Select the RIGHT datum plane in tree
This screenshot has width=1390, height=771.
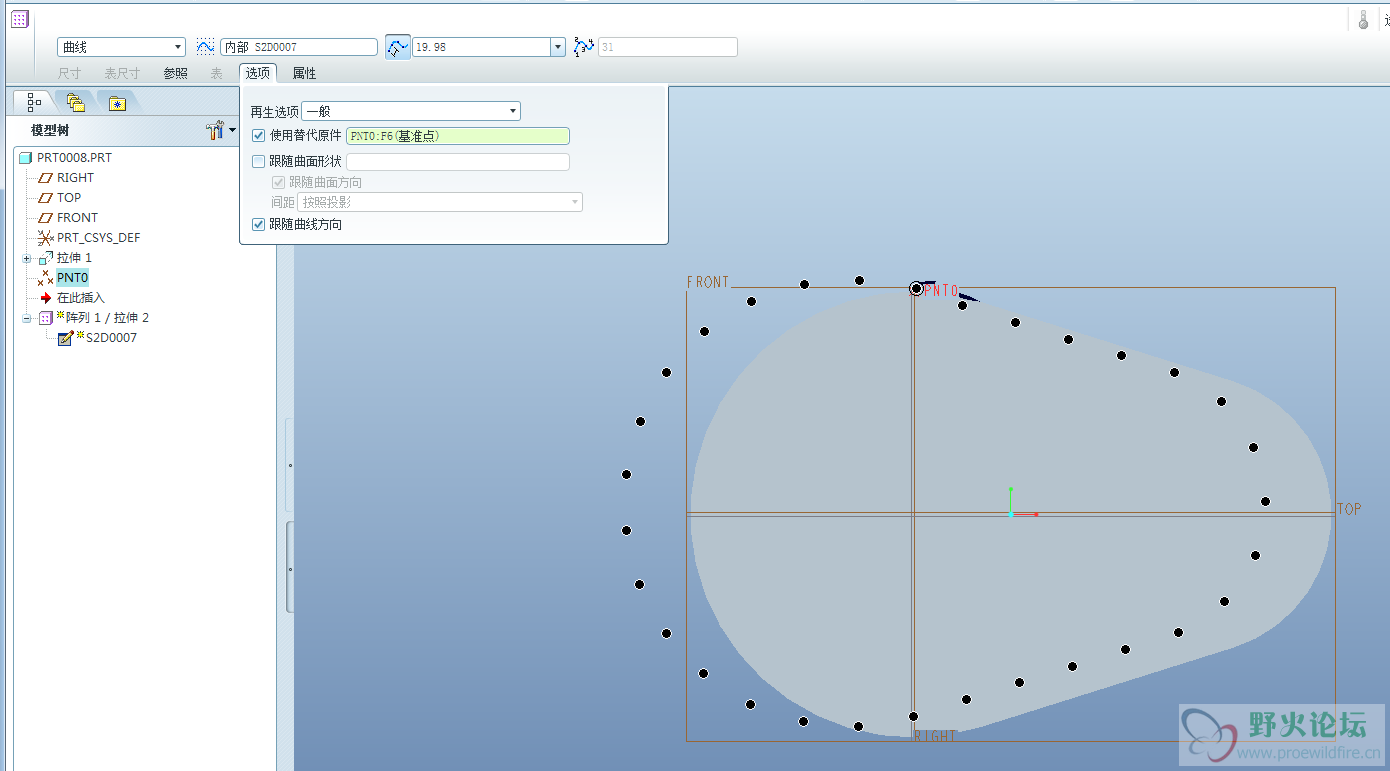coord(75,177)
